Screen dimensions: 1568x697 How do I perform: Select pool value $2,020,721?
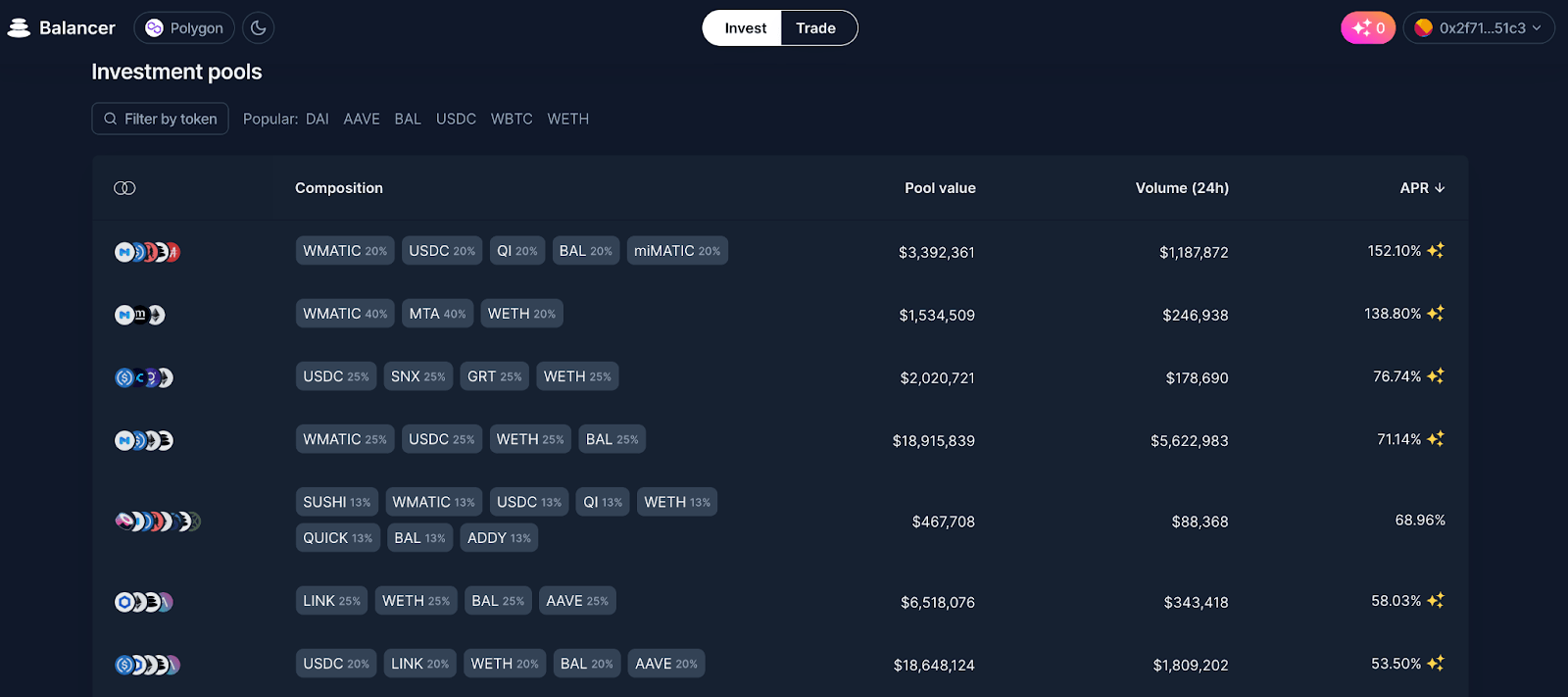(938, 378)
